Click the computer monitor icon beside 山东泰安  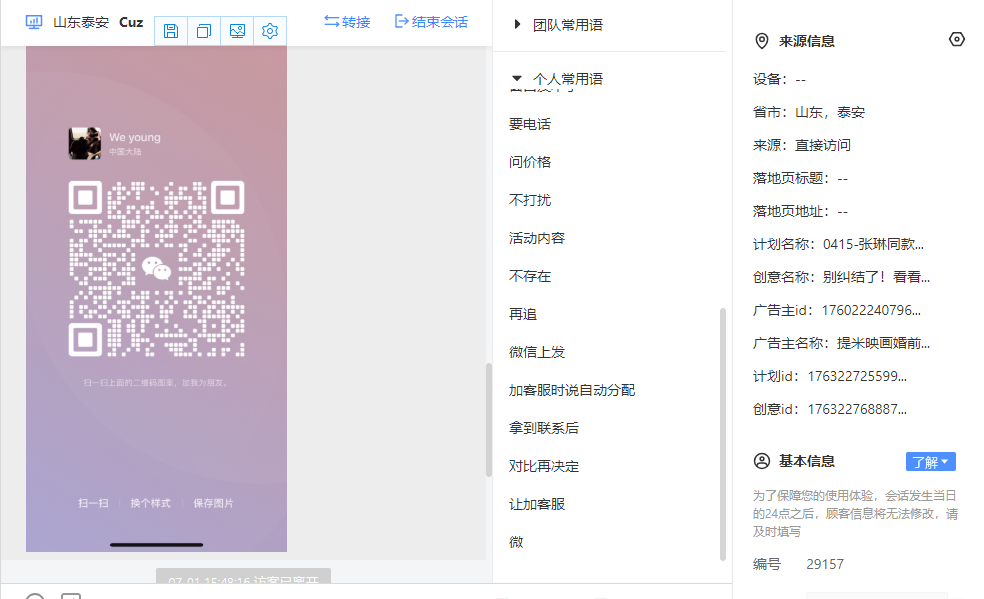(x=34, y=23)
